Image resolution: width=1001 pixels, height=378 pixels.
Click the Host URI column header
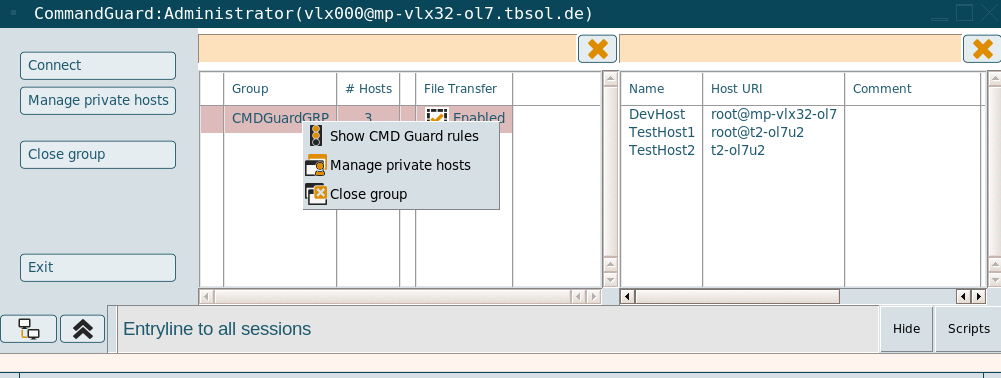[x=774, y=89]
